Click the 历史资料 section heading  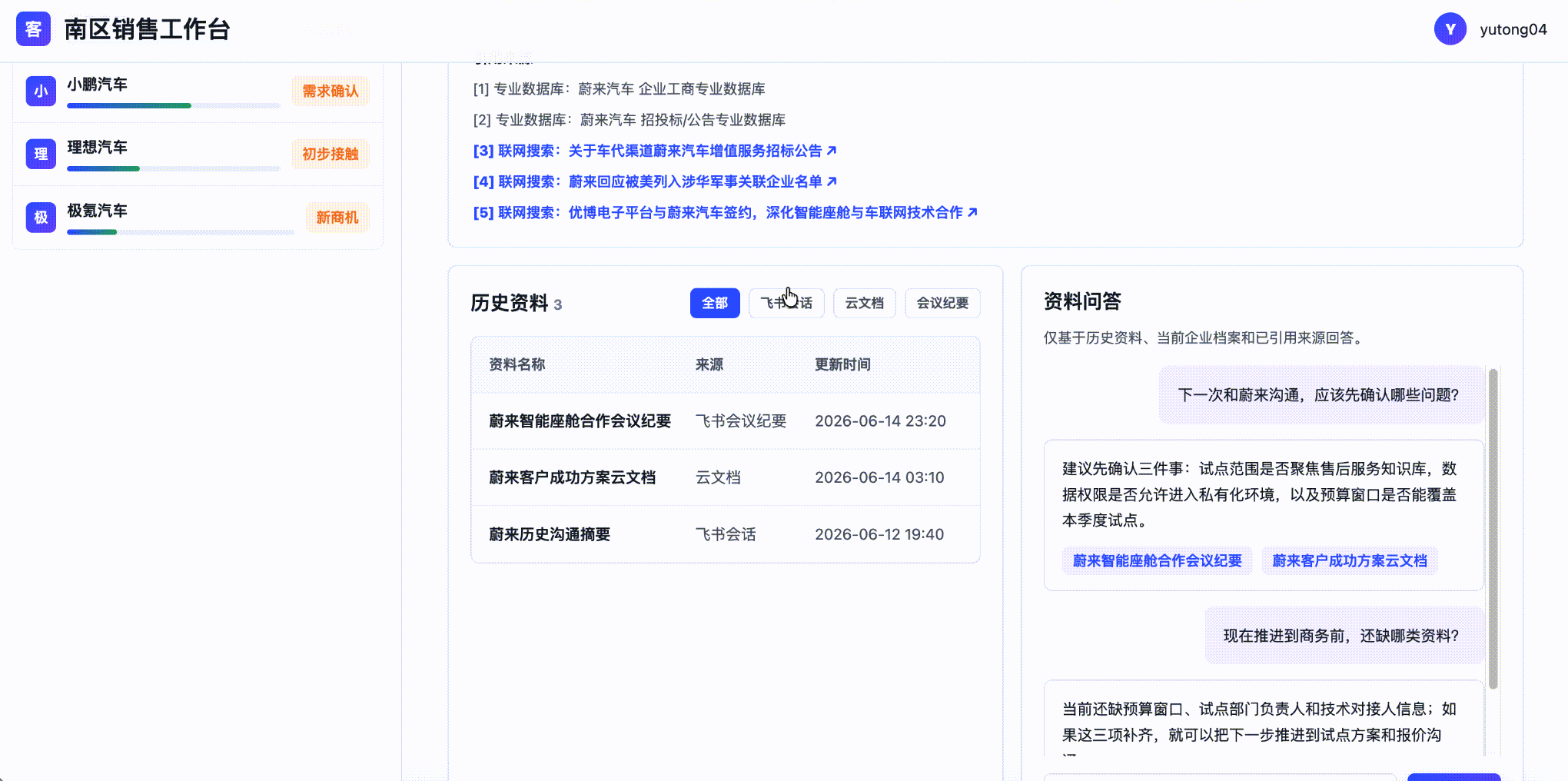[x=509, y=303]
